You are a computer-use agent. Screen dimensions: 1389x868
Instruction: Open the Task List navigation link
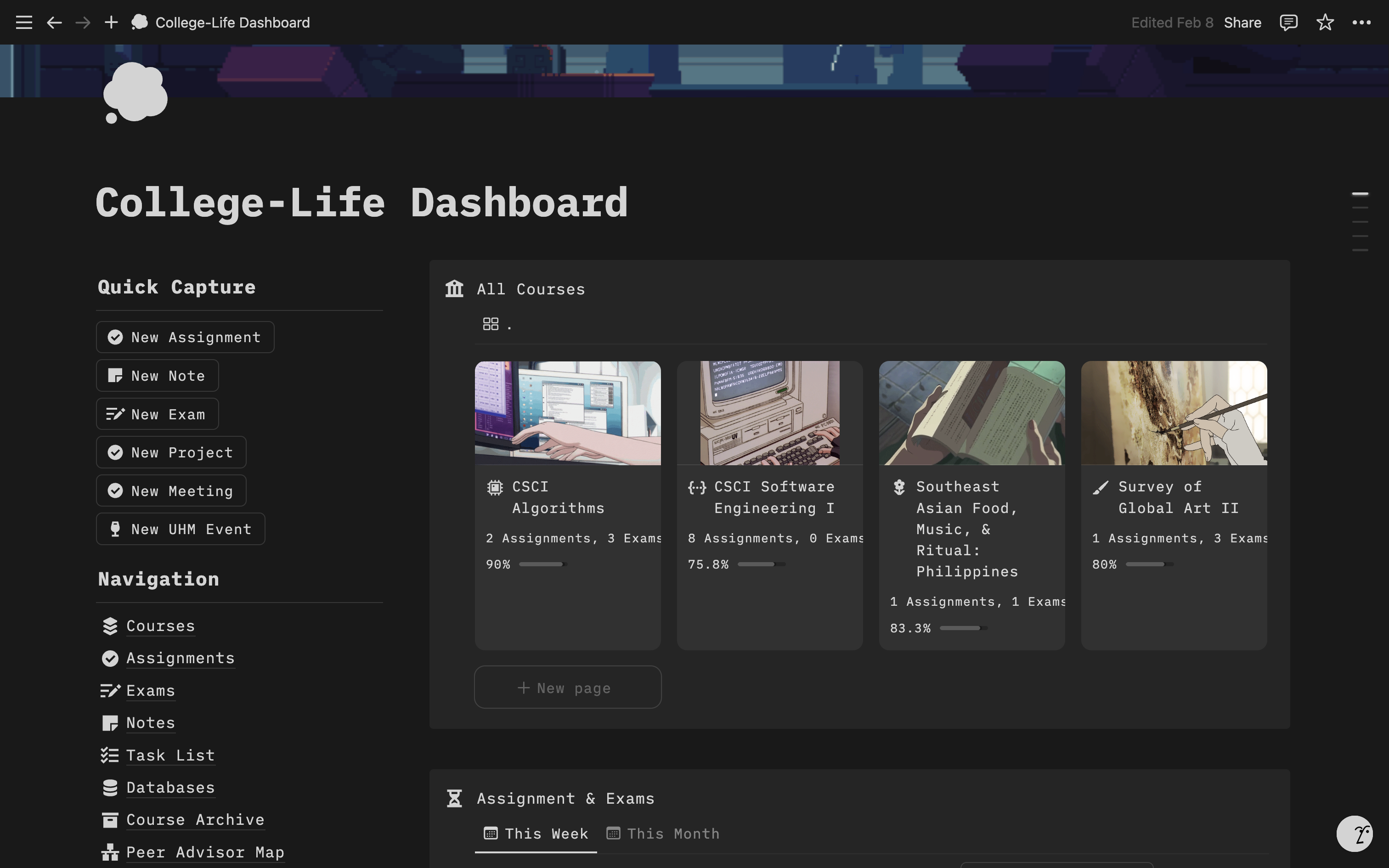pyautogui.click(x=170, y=755)
